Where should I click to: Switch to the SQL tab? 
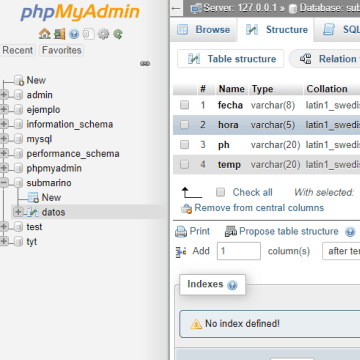tap(338, 30)
